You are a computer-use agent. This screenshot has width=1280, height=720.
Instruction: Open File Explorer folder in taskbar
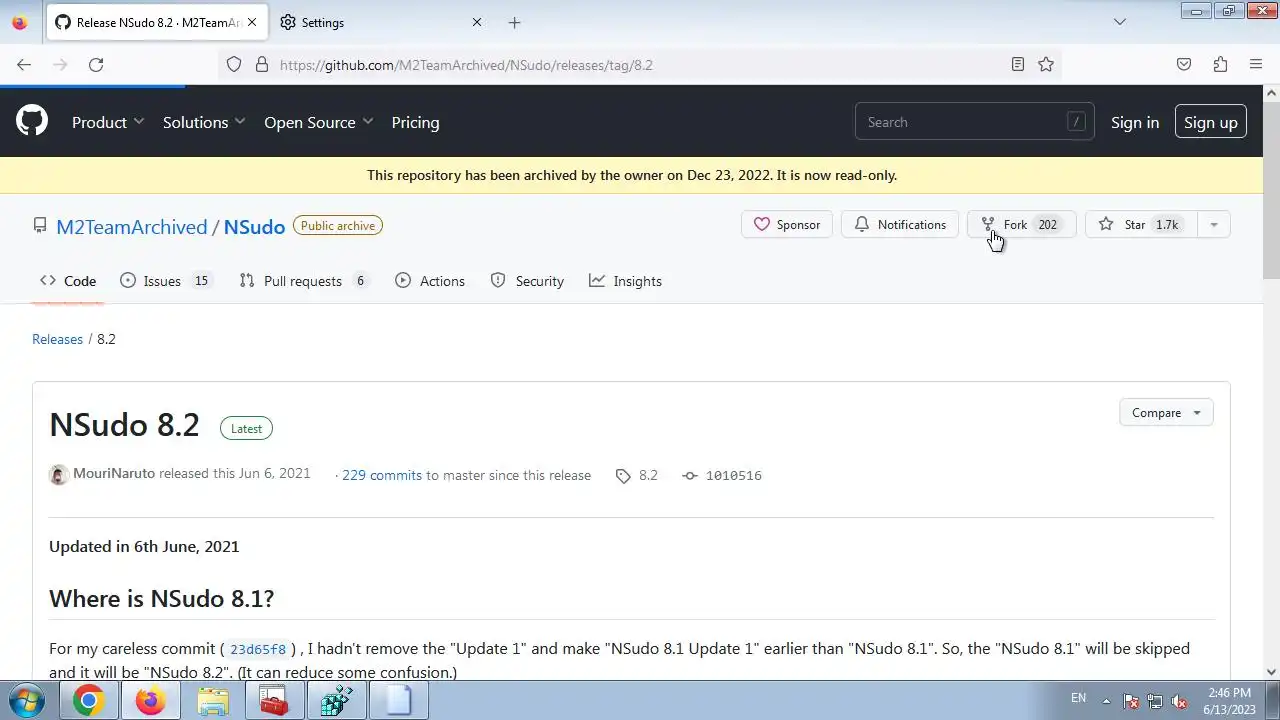click(x=212, y=701)
